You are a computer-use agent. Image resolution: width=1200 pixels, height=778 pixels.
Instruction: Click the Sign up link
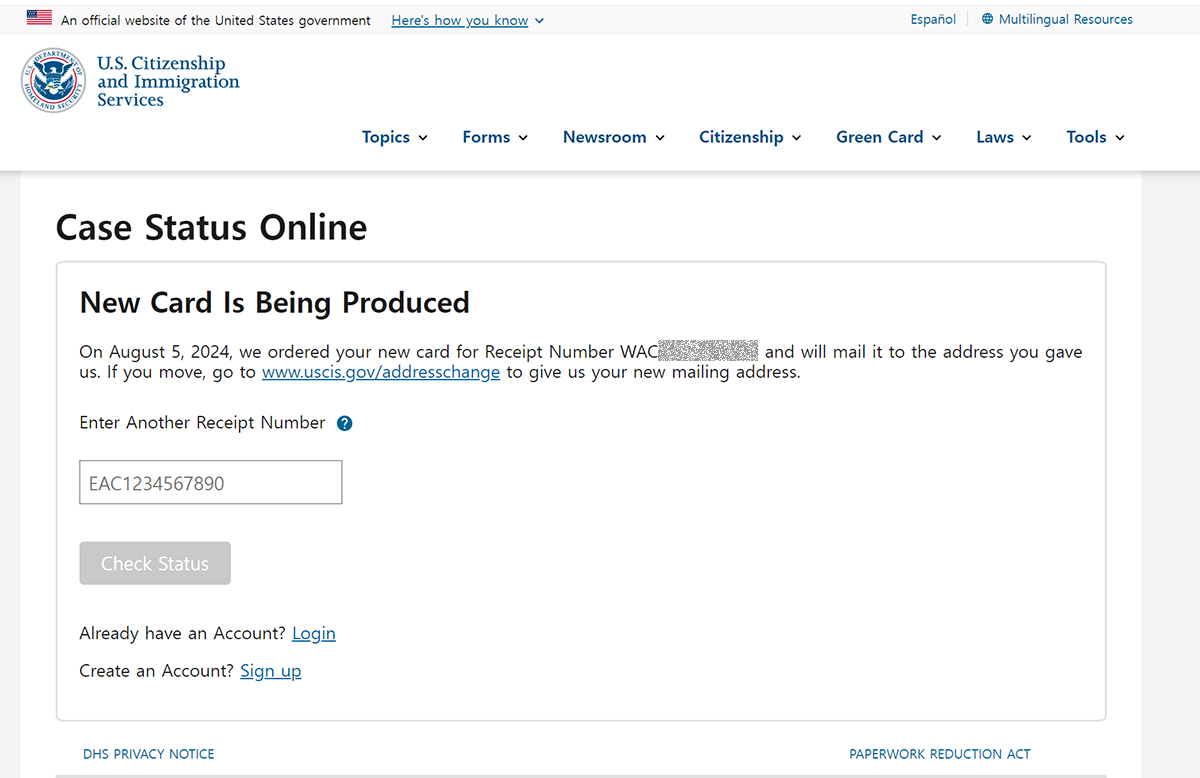(270, 671)
